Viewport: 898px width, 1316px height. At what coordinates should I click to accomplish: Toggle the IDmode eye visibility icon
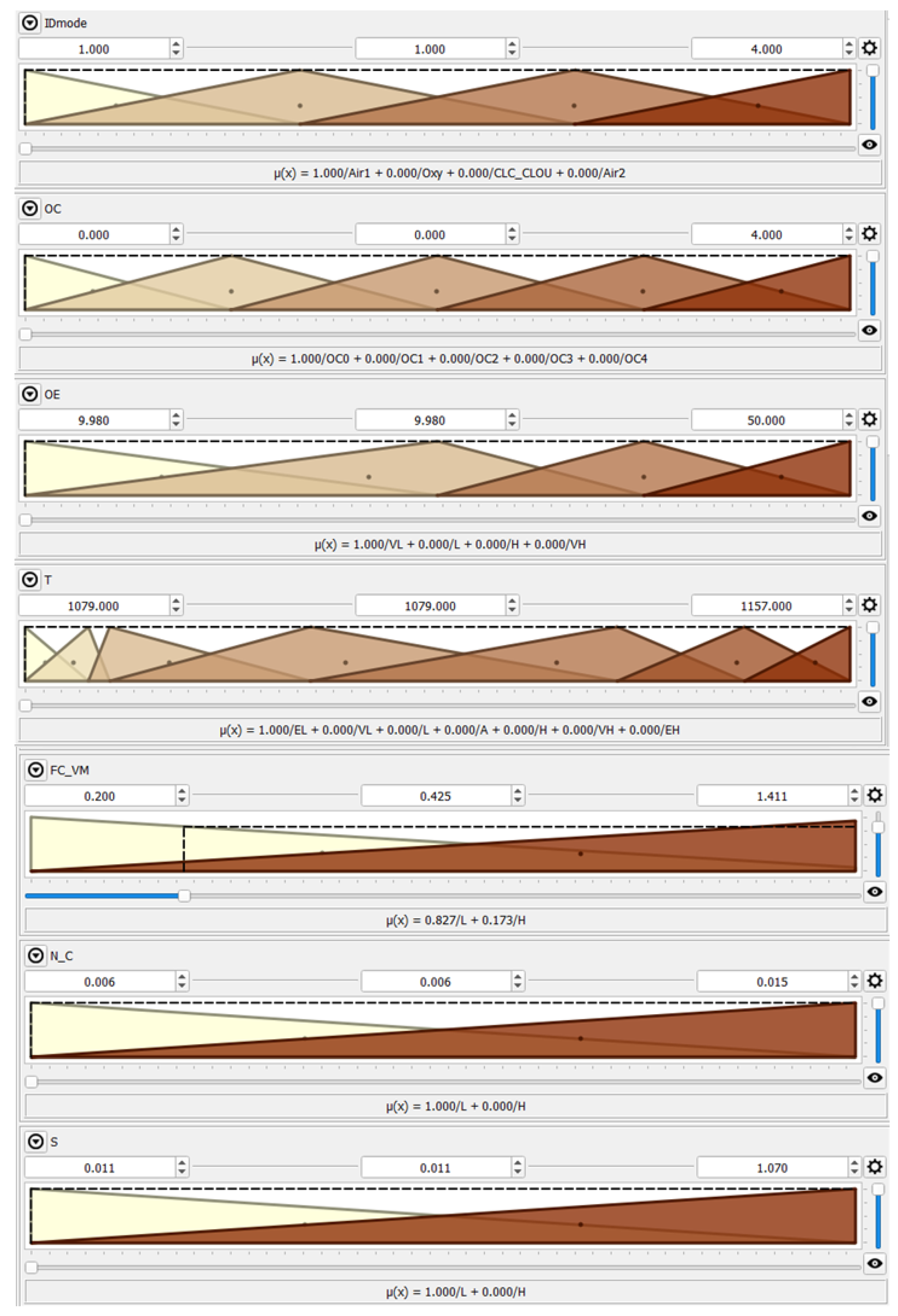point(869,145)
